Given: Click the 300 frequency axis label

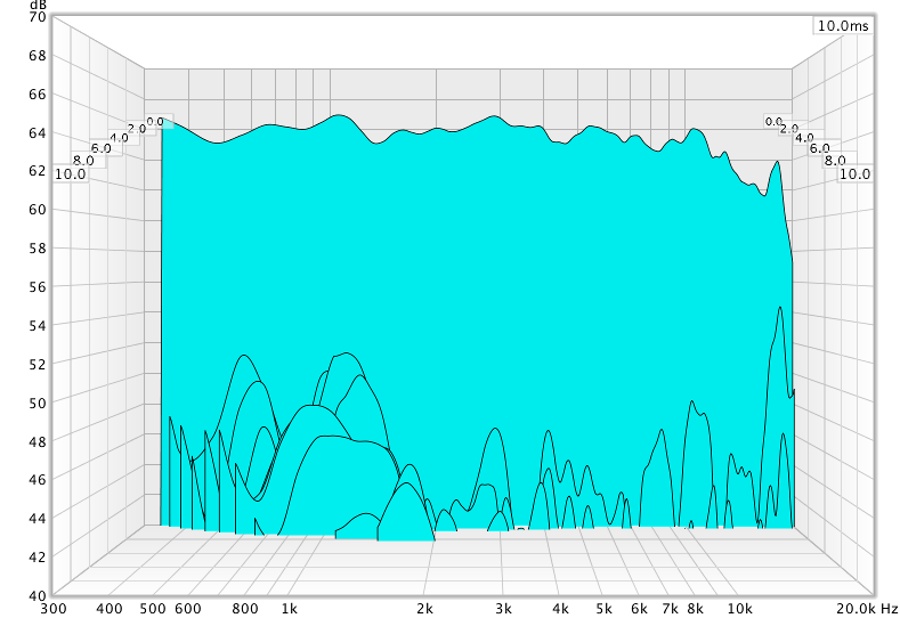Looking at the screenshot, I should 55,609.
